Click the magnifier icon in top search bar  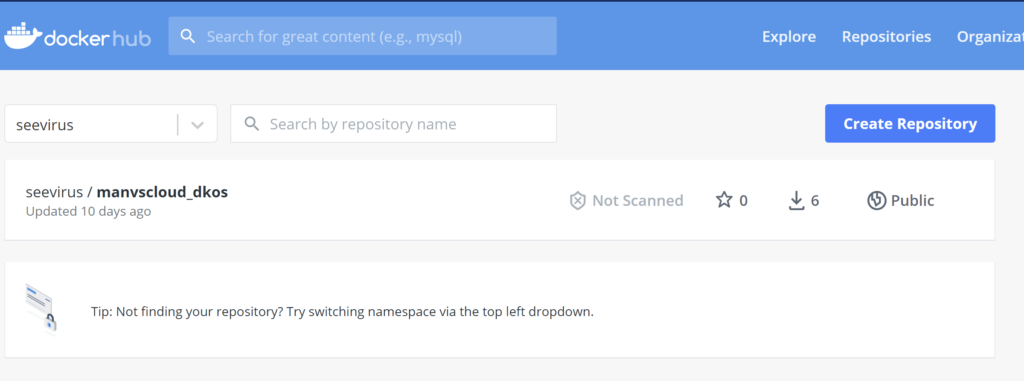(x=188, y=36)
